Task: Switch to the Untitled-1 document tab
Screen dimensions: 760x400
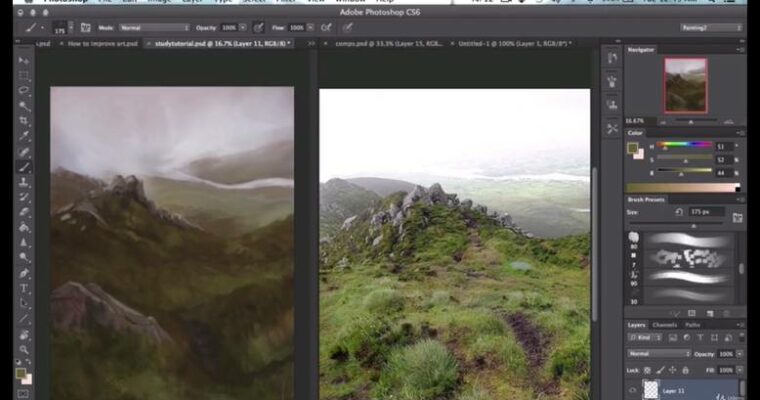Action: pos(514,44)
